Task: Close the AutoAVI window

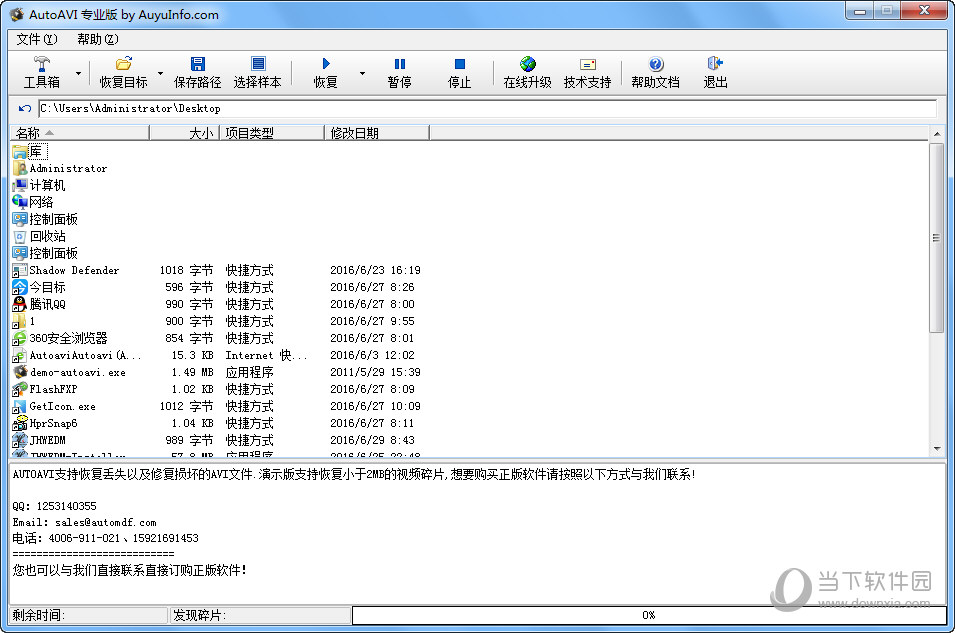Action: tap(923, 11)
